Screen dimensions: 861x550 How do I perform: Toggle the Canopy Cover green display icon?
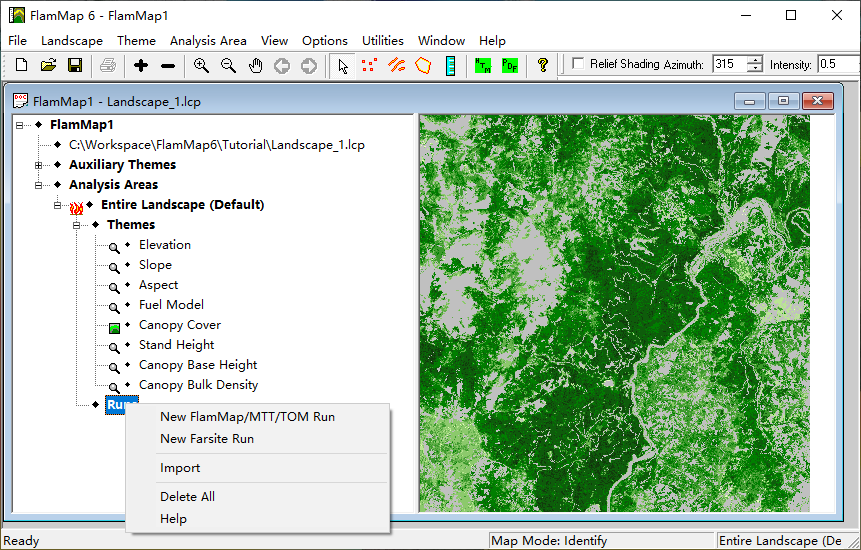pos(115,326)
